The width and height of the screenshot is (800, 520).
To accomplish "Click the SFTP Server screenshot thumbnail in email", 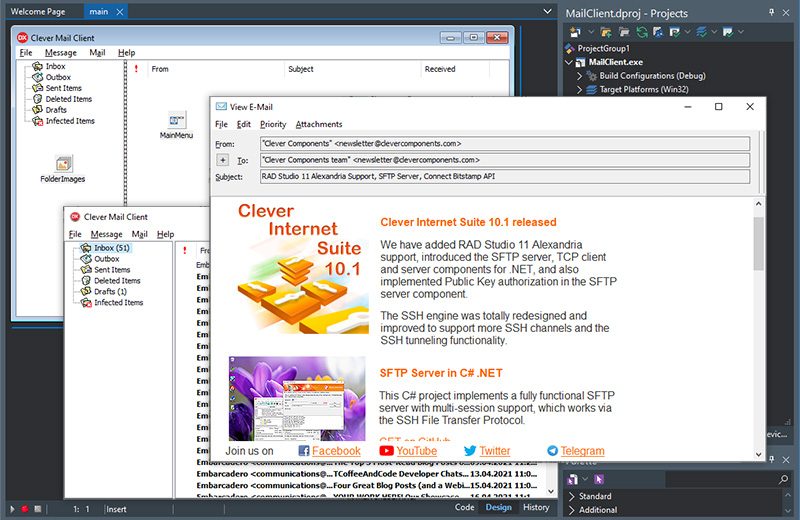I will click(297, 399).
